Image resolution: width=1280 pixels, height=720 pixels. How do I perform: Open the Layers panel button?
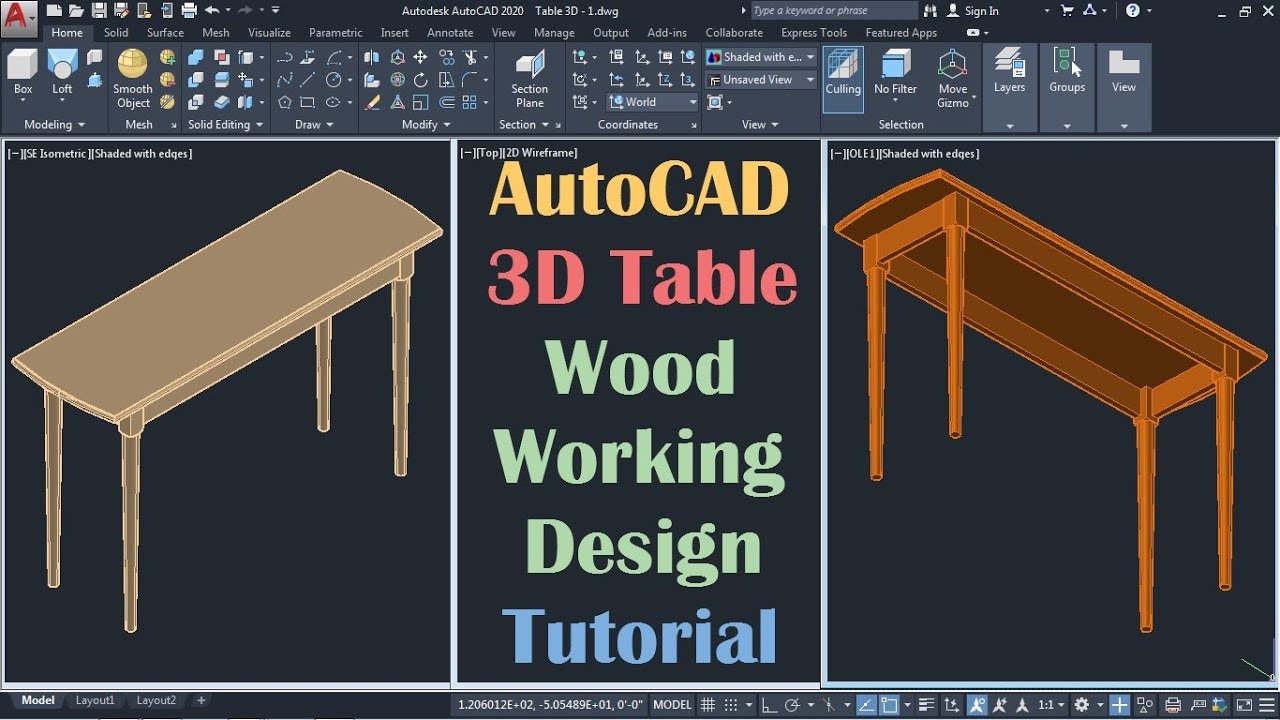tap(1009, 71)
